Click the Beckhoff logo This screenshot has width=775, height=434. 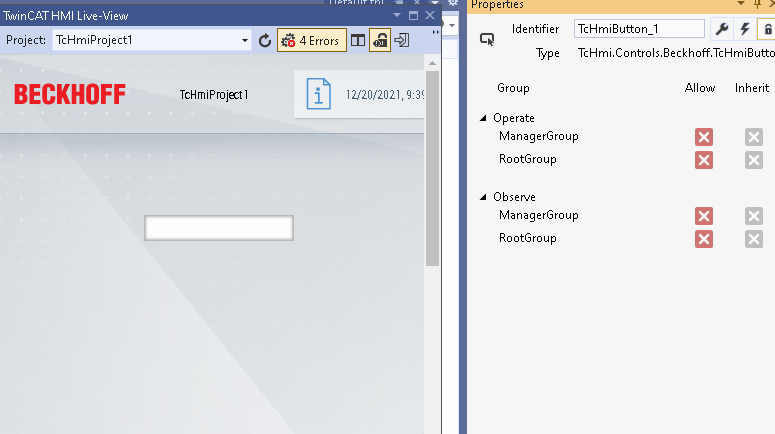click(70, 94)
